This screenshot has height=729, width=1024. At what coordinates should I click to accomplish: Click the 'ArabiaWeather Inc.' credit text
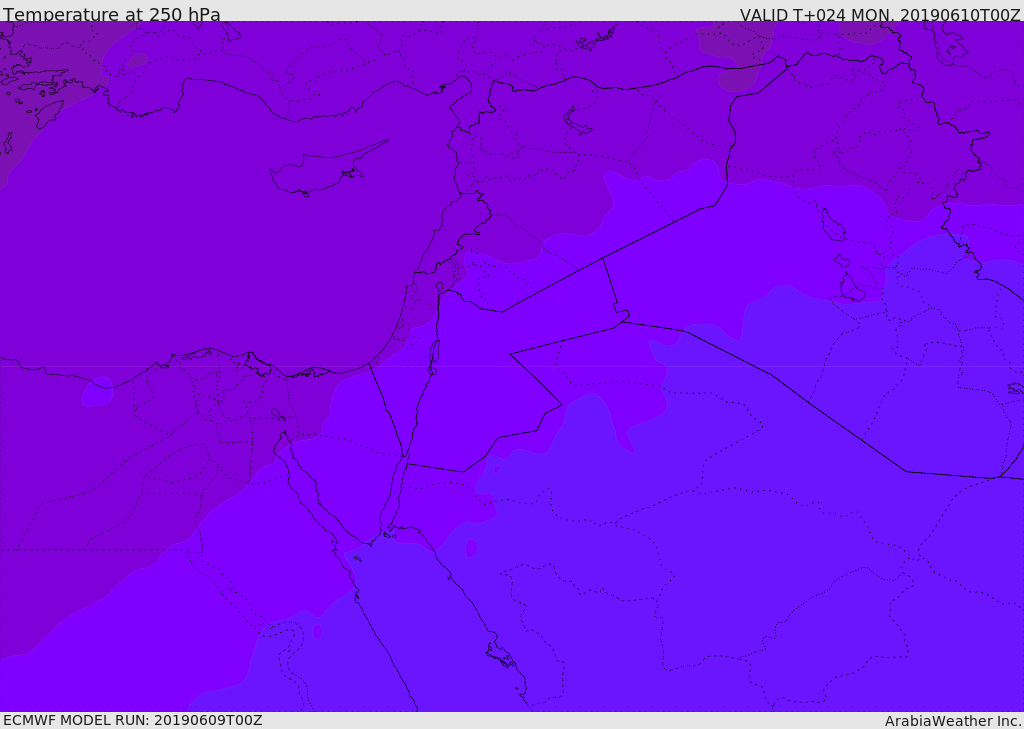tap(953, 721)
